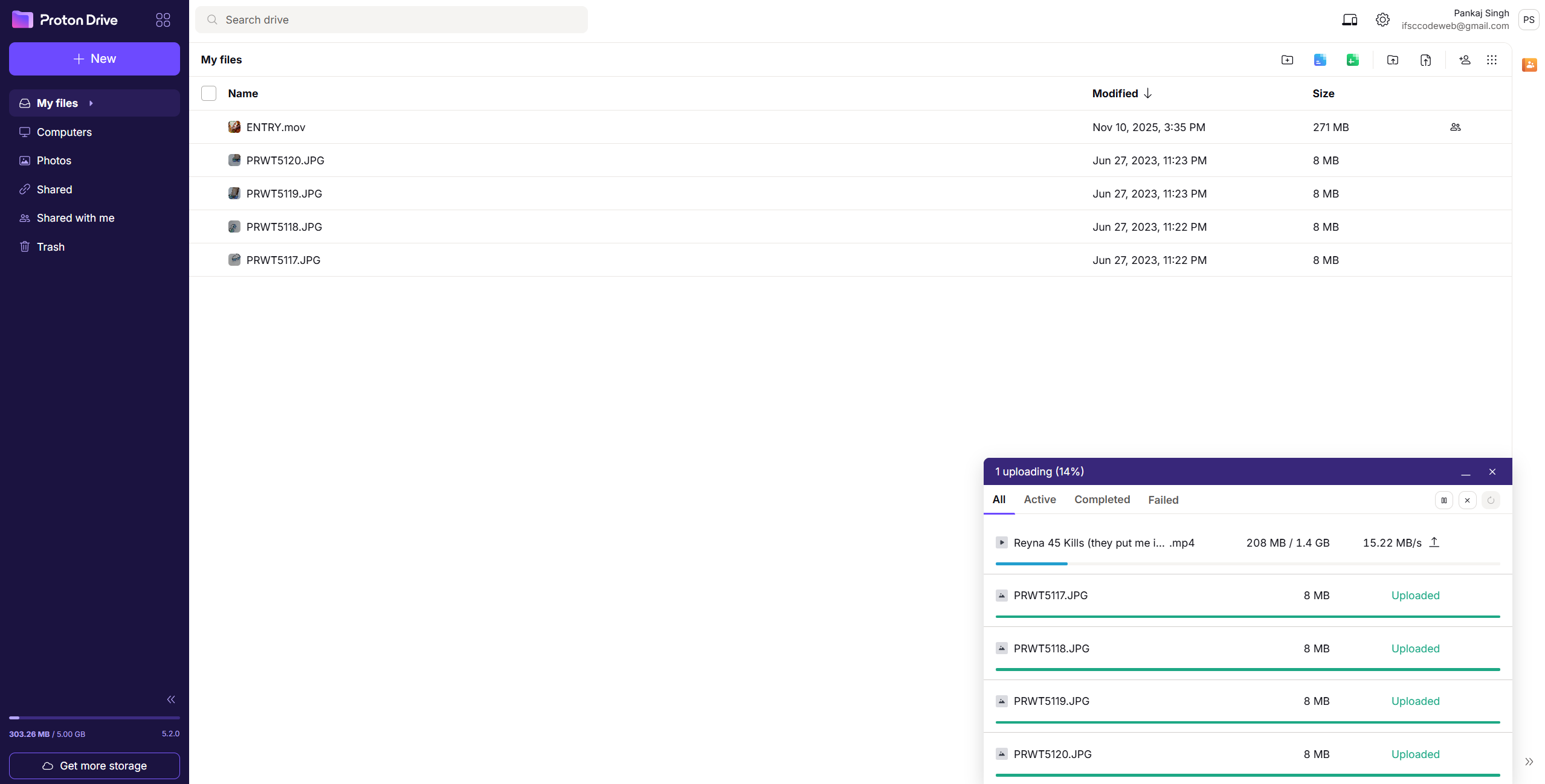Switch to the Failed transfers tab

[1163, 500]
